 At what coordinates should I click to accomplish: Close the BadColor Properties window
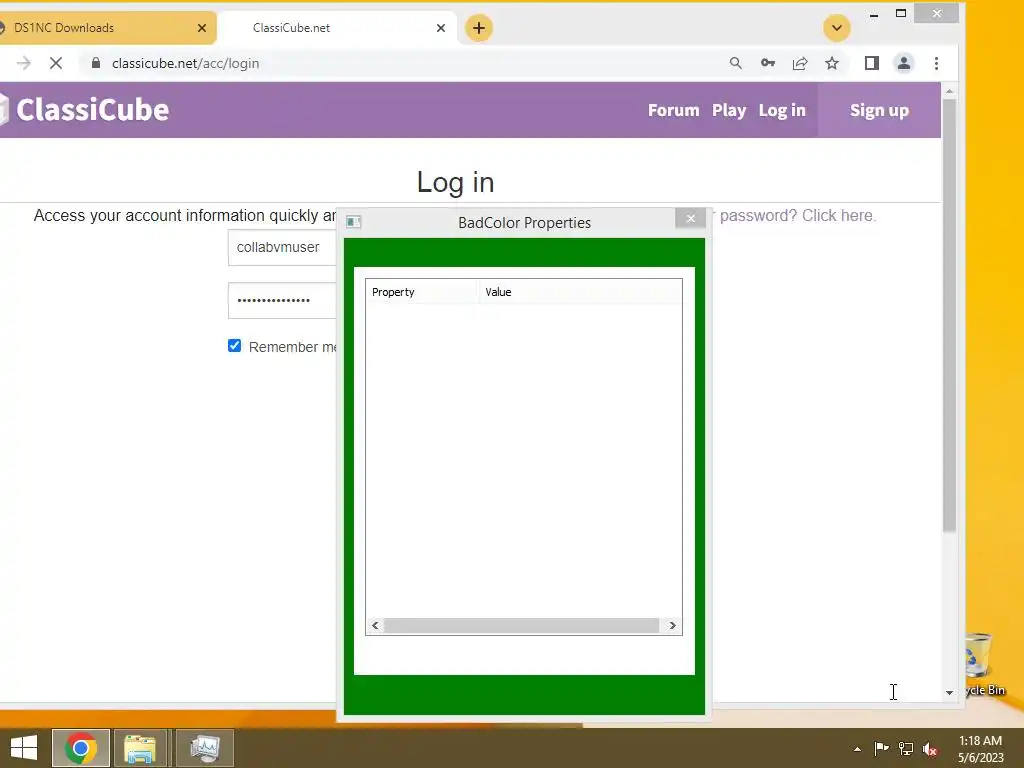click(x=690, y=219)
